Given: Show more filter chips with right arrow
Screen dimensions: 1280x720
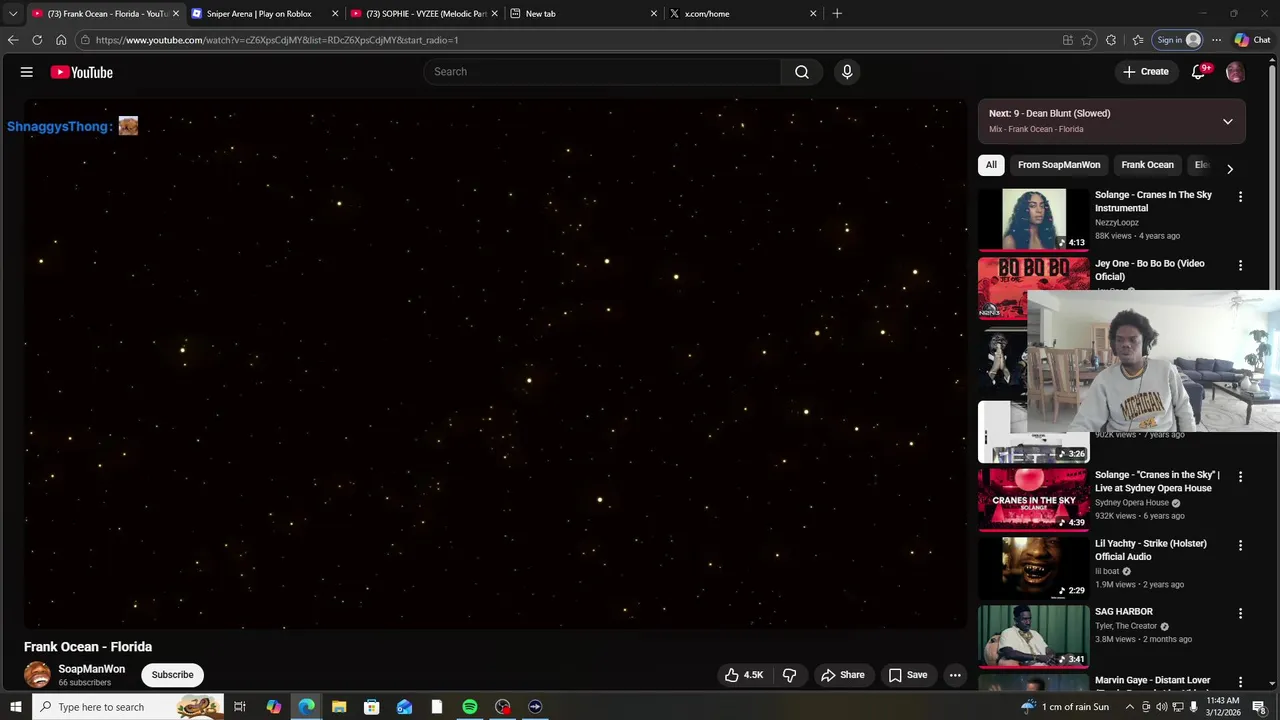Looking at the screenshot, I should pos(1229,169).
